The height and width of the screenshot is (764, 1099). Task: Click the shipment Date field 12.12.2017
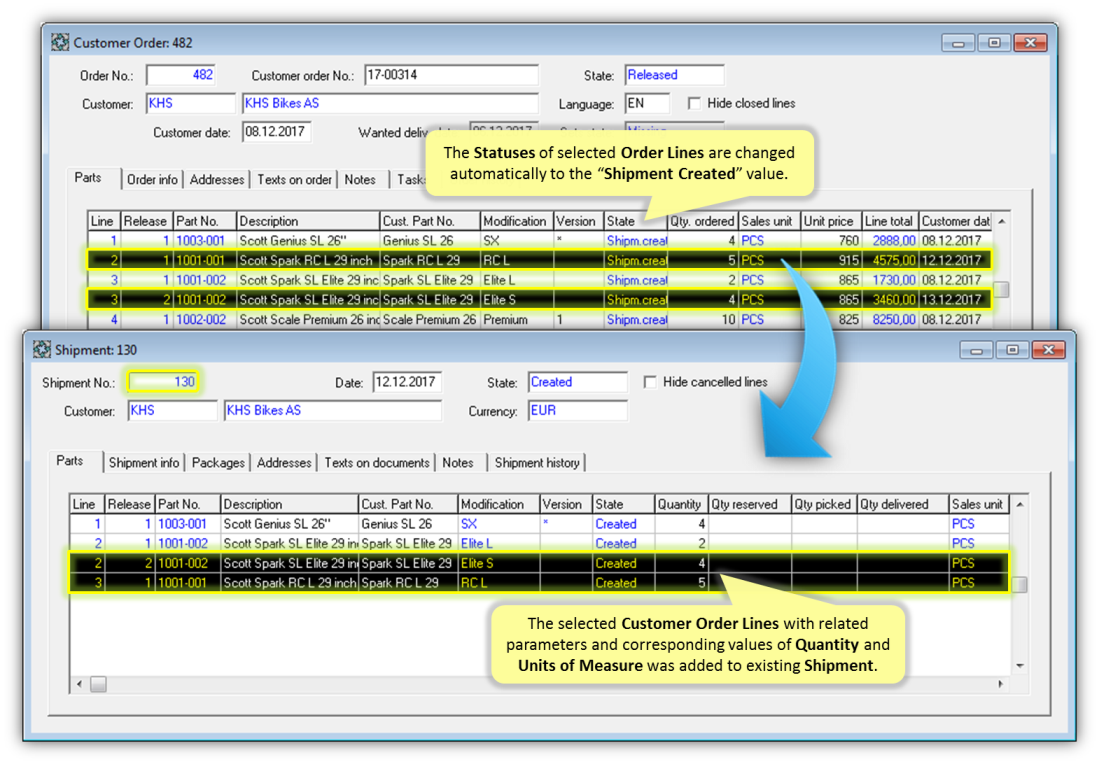coord(407,382)
